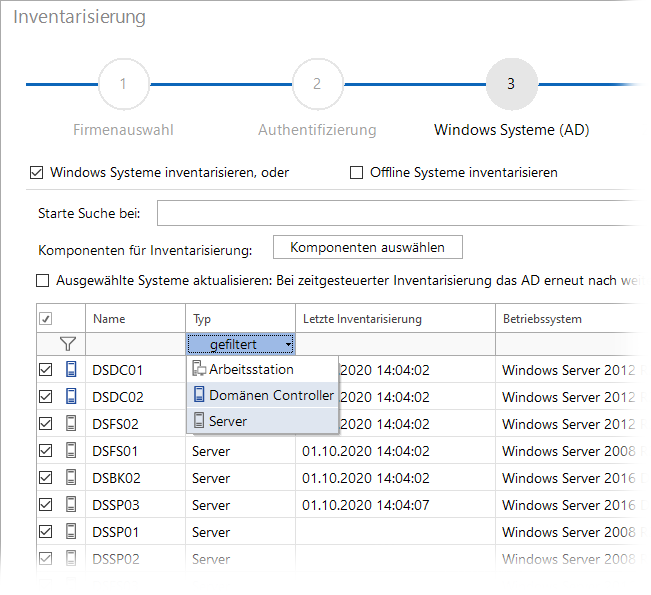Sort by the Name column header
This screenshot has height=595, width=651.
(135, 319)
